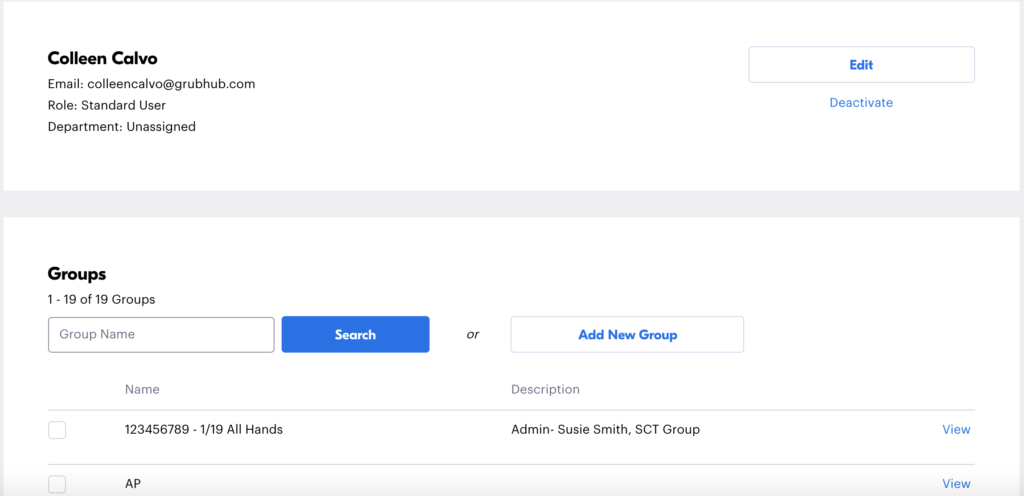View the 123456789 - 1/19 All Hands group

(956, 429)
